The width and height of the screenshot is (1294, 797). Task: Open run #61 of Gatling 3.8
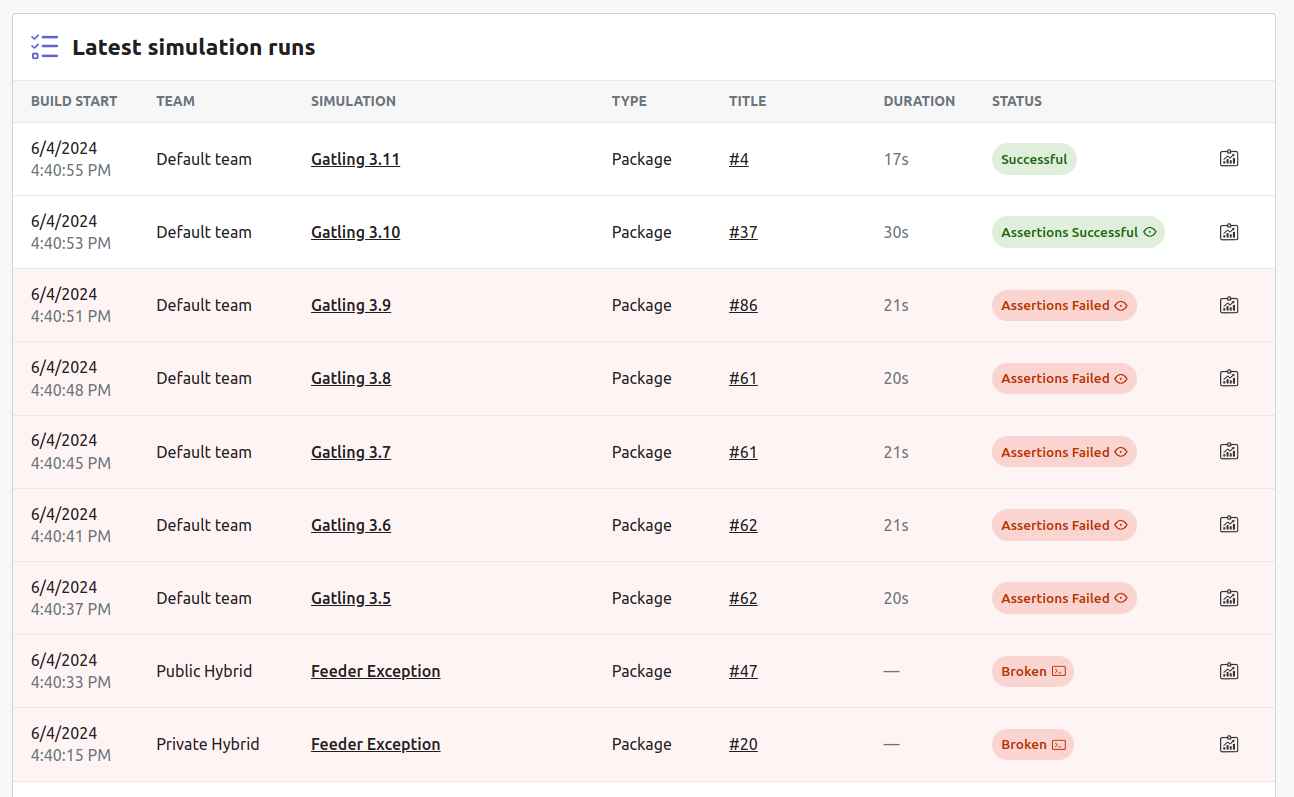click(743, 378)
